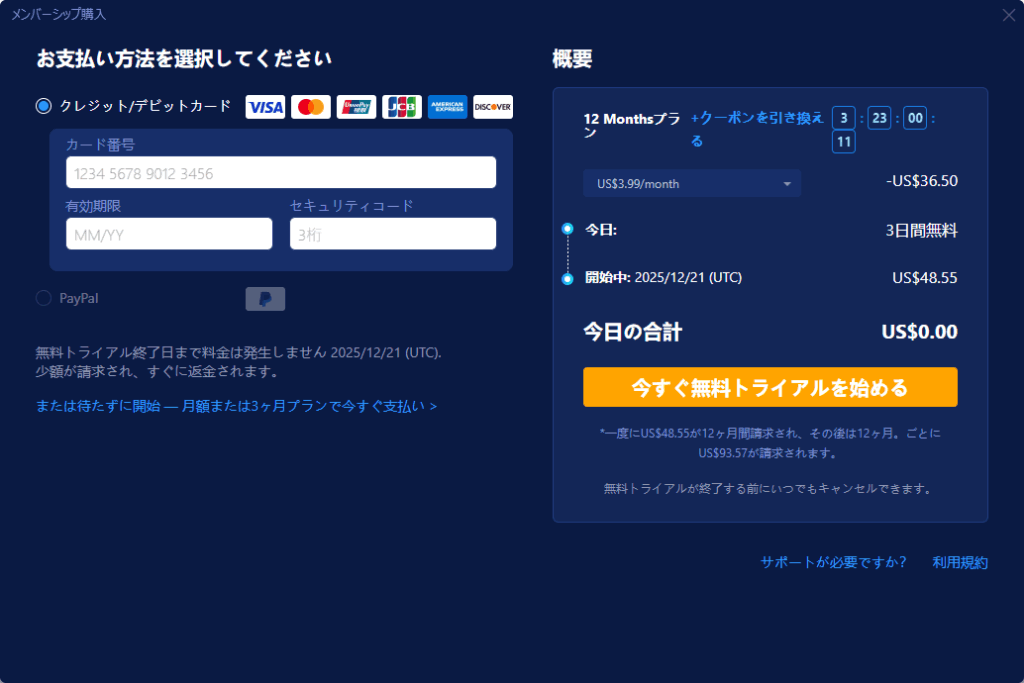The width and height of the screenshot is (1024, 683).
Task: Click the カード番号 input field
Action: click(x=281, y=173)
